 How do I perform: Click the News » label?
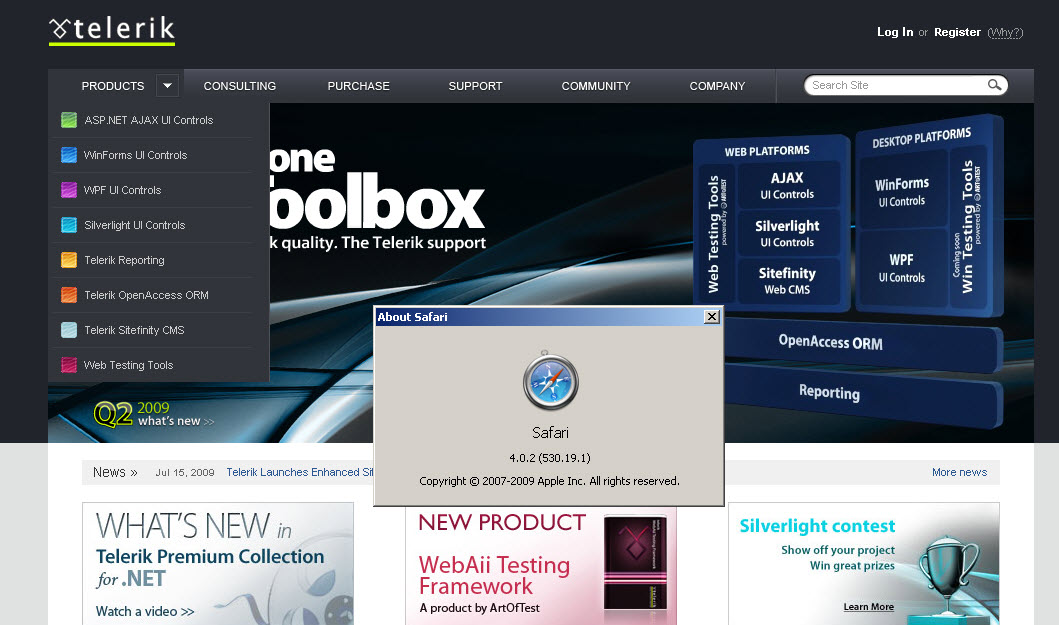(x=115, y=472)
